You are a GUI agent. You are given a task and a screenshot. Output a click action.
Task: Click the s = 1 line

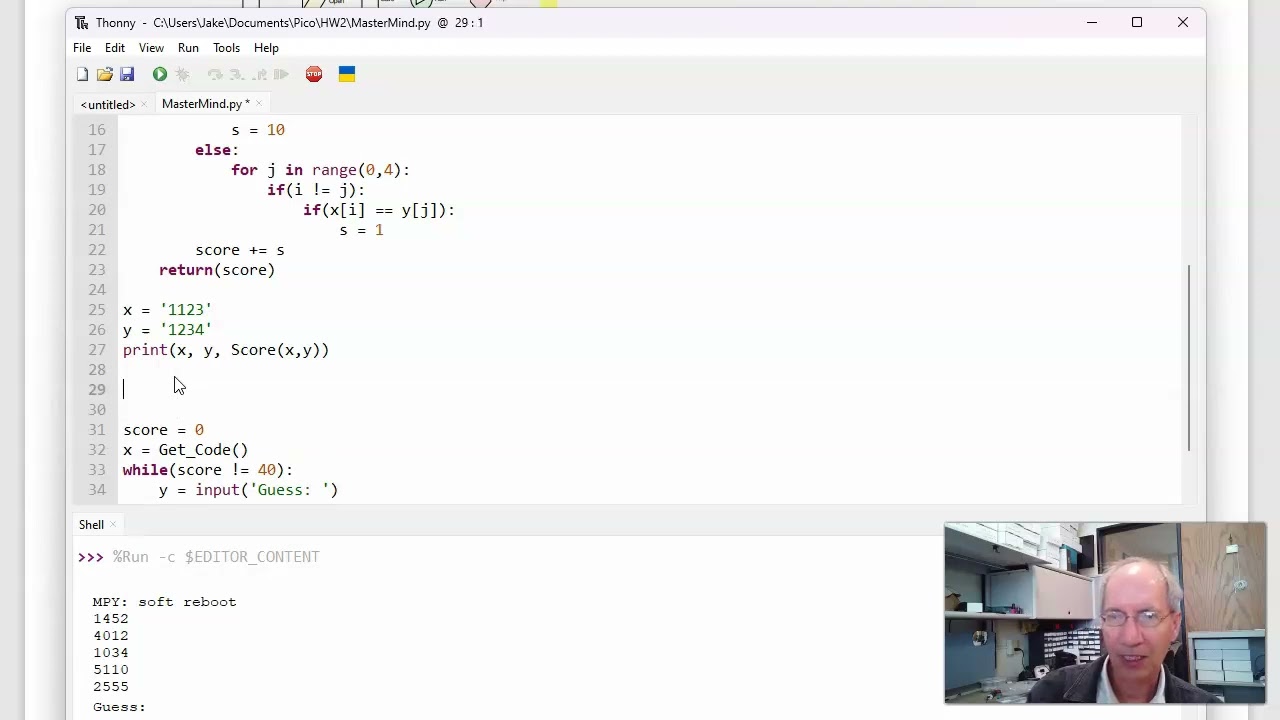pyautogui.click(x=361, y=230)
